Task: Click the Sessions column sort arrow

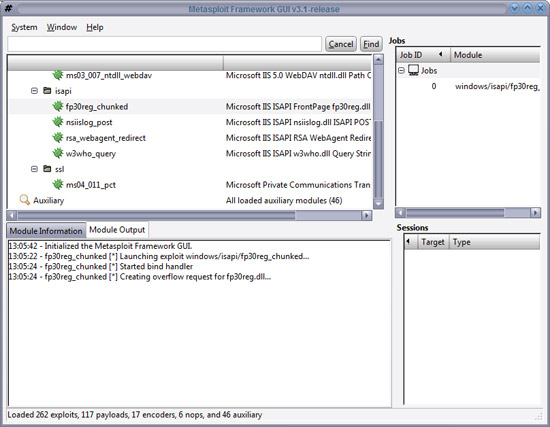Action: pyautogui.click(x=408, y=242)
